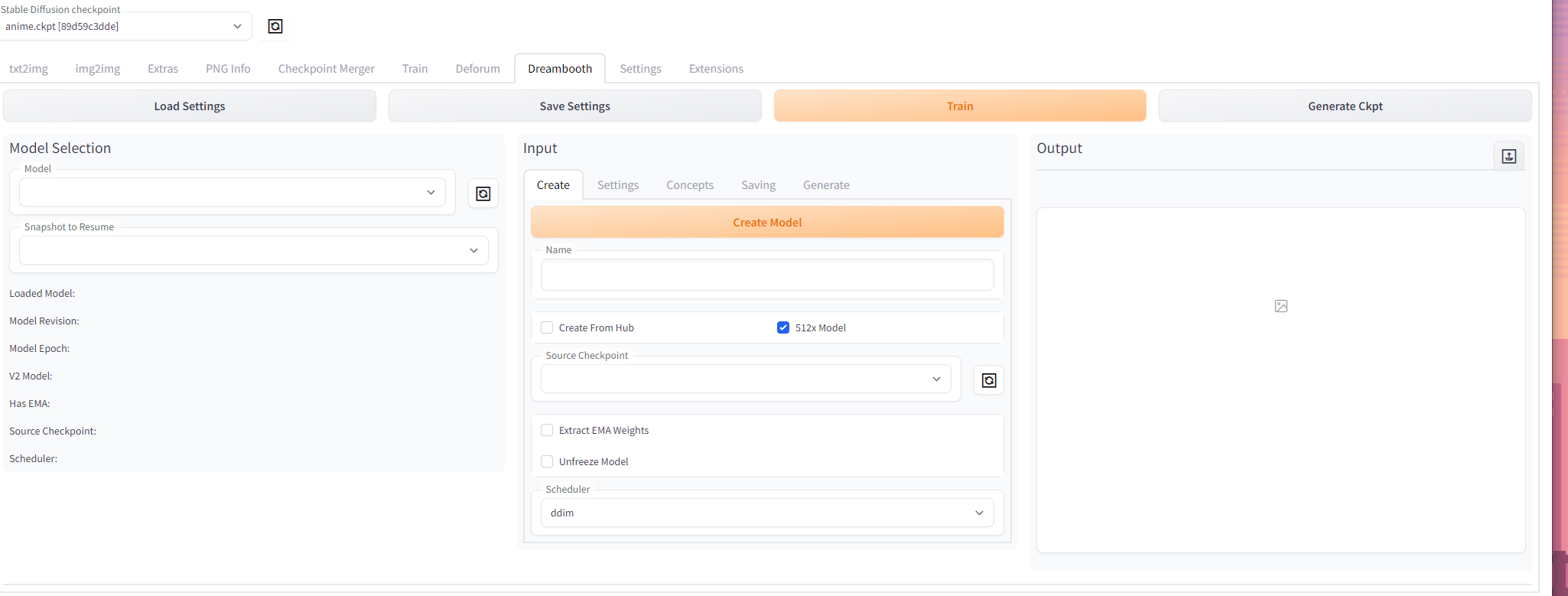Start training with the orange Train button
Image resolution: width=1568 pixels, height=596 pixels.
click(x=960, y=106)
